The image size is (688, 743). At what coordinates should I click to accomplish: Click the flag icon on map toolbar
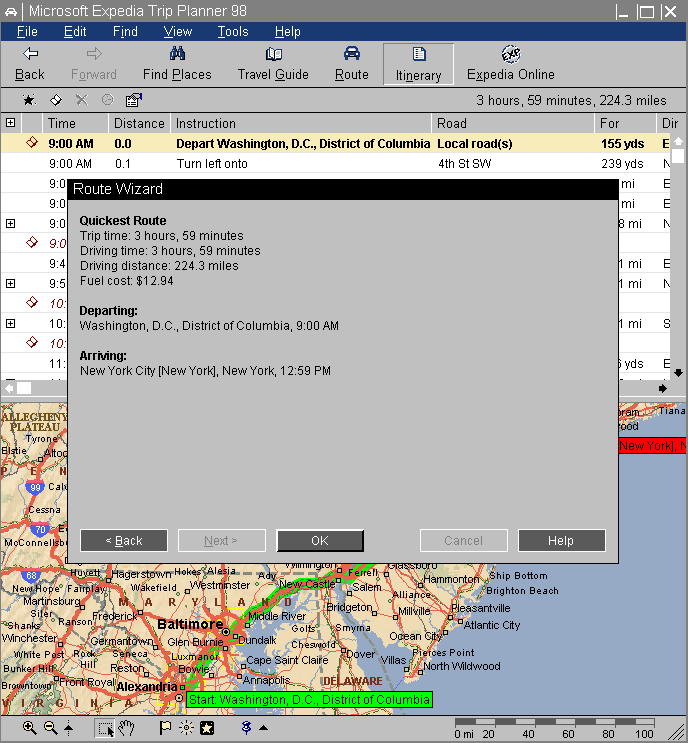click(x=165, y=728)
